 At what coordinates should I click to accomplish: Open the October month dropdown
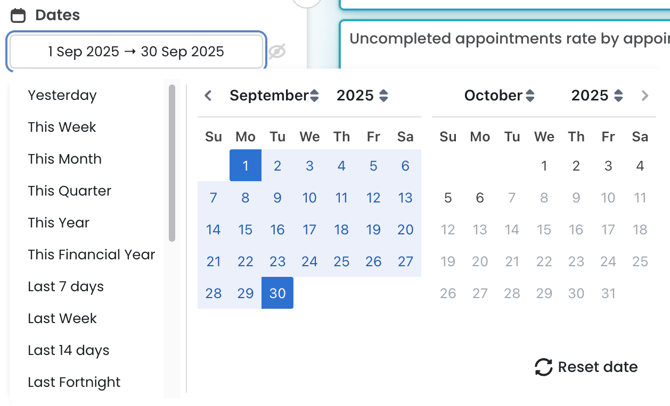pyautogui.click(x=499, y=96)
